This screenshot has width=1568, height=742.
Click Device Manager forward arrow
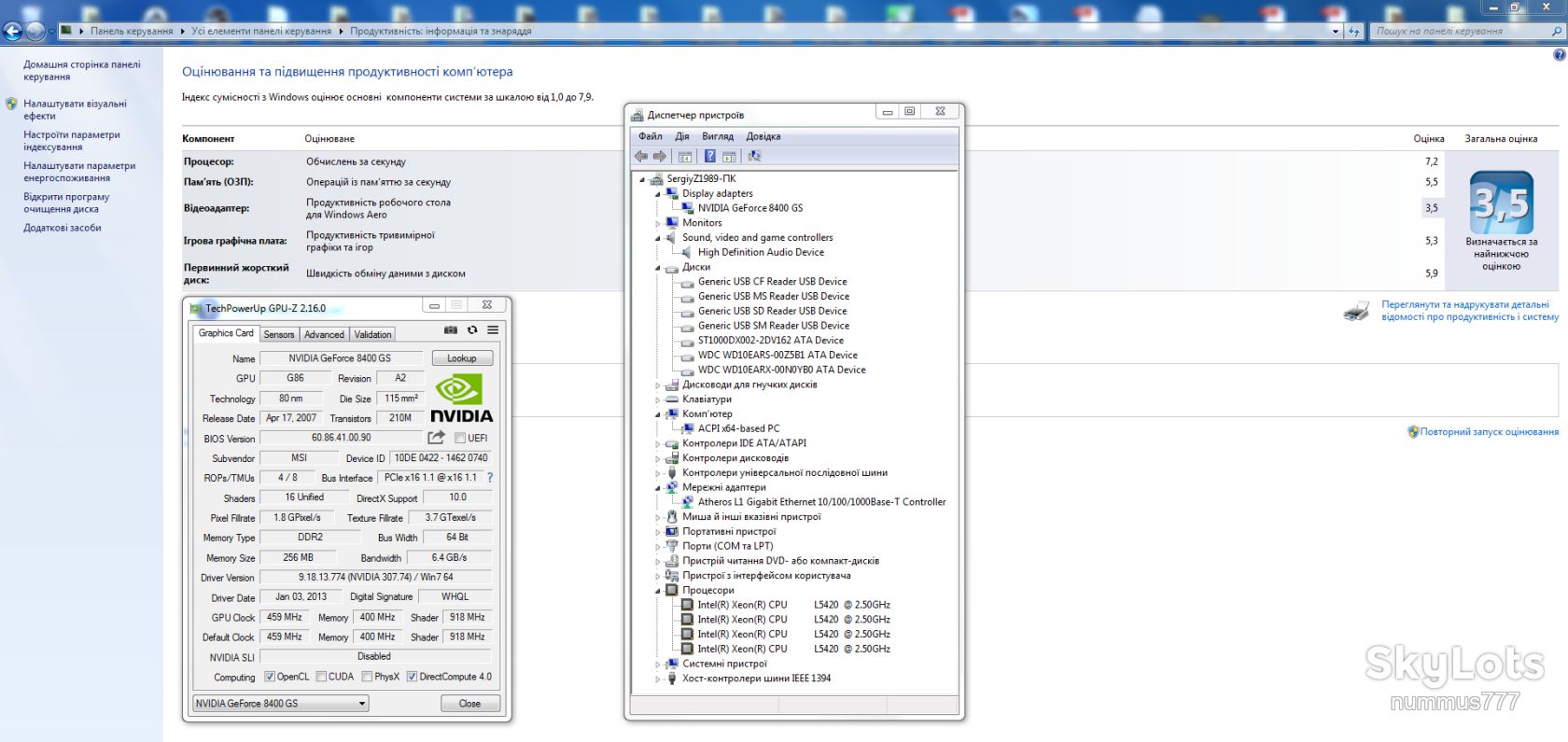click(660, 156)
